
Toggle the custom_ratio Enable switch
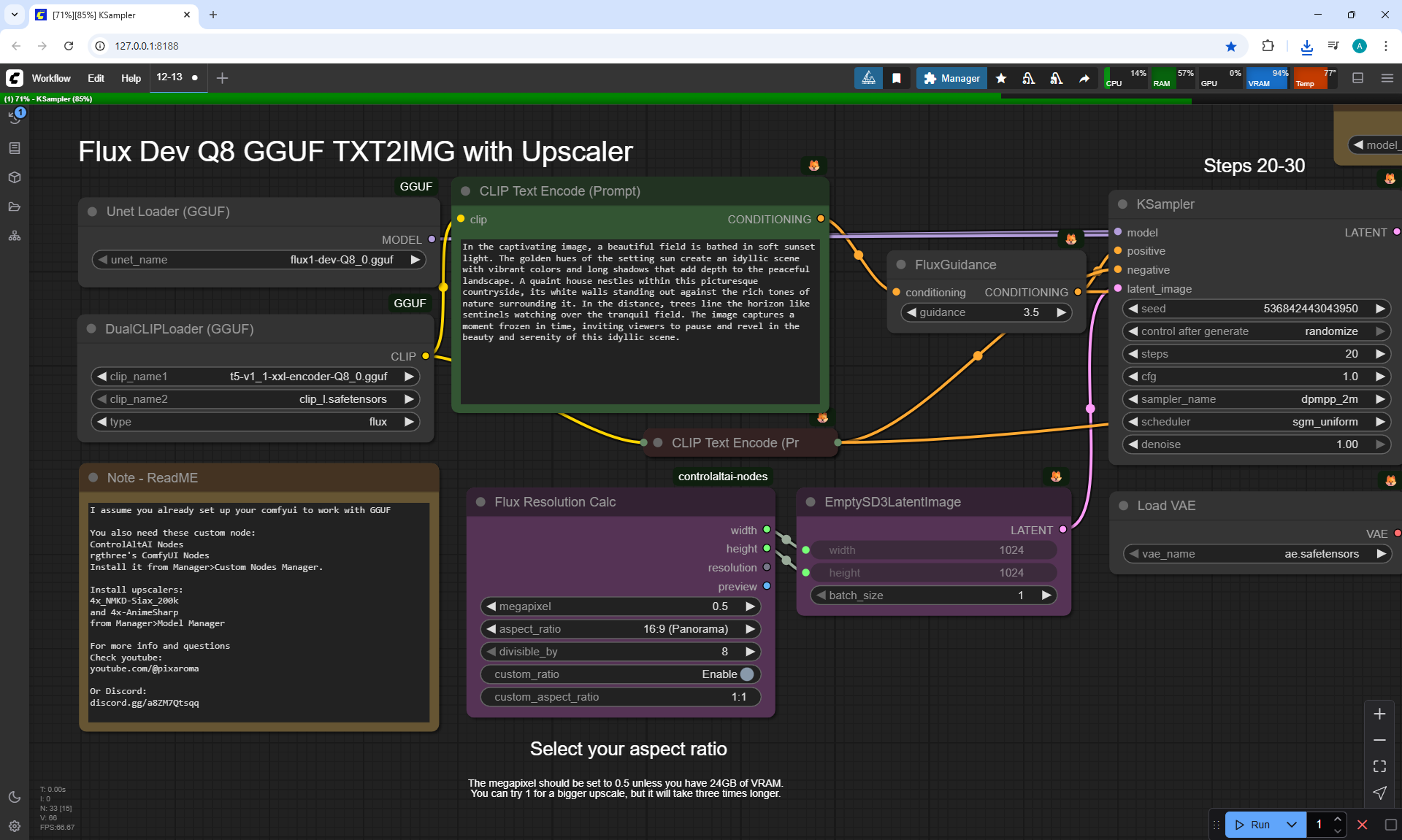tap(746, 674)
